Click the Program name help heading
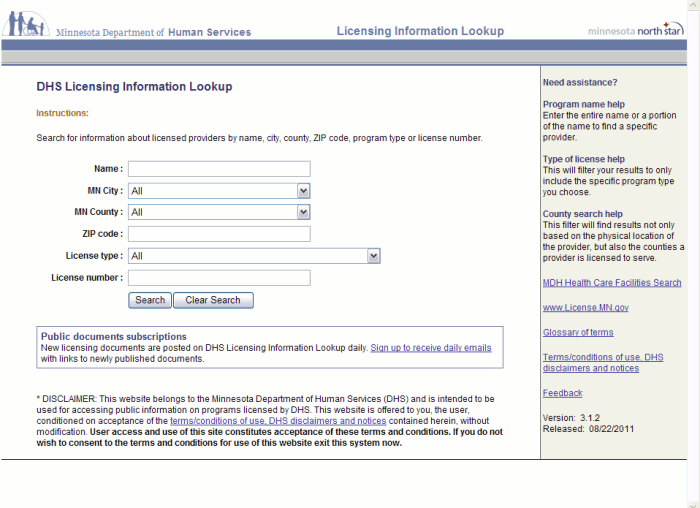 tap(584, 104)
